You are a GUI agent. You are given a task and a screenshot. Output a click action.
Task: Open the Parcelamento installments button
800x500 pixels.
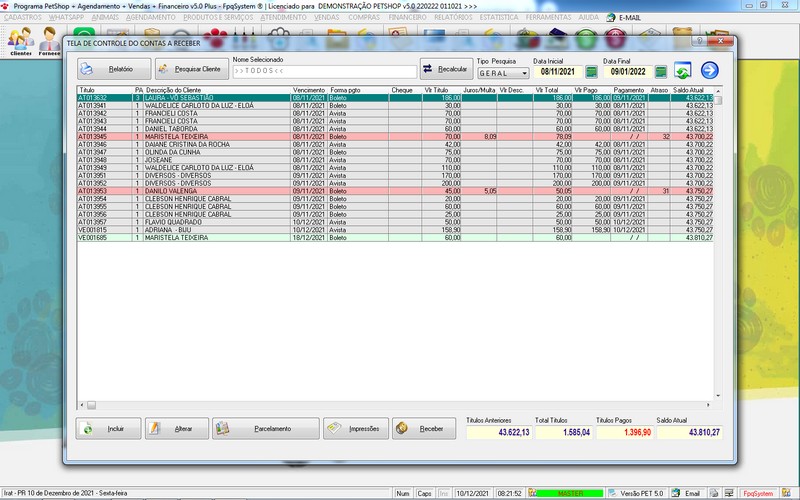point(265,428)
